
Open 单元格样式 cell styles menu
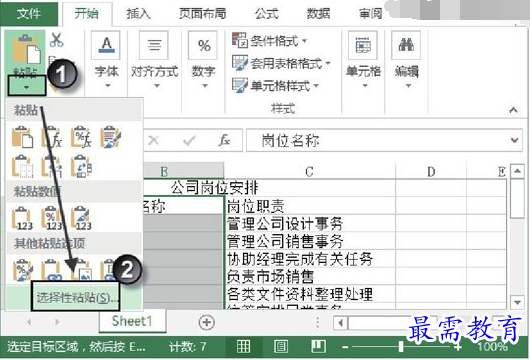(x=275, y=86)
